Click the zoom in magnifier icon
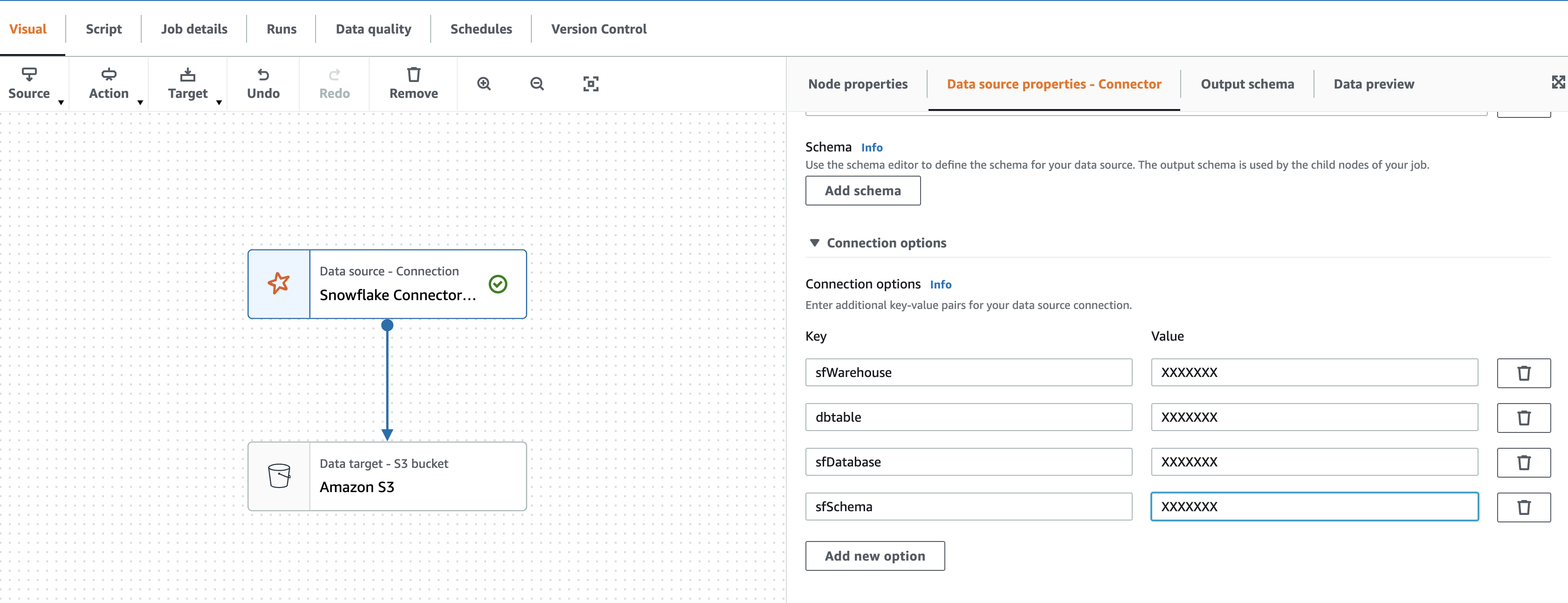Viewport: 1568px width, 603px height. point(484,83)
